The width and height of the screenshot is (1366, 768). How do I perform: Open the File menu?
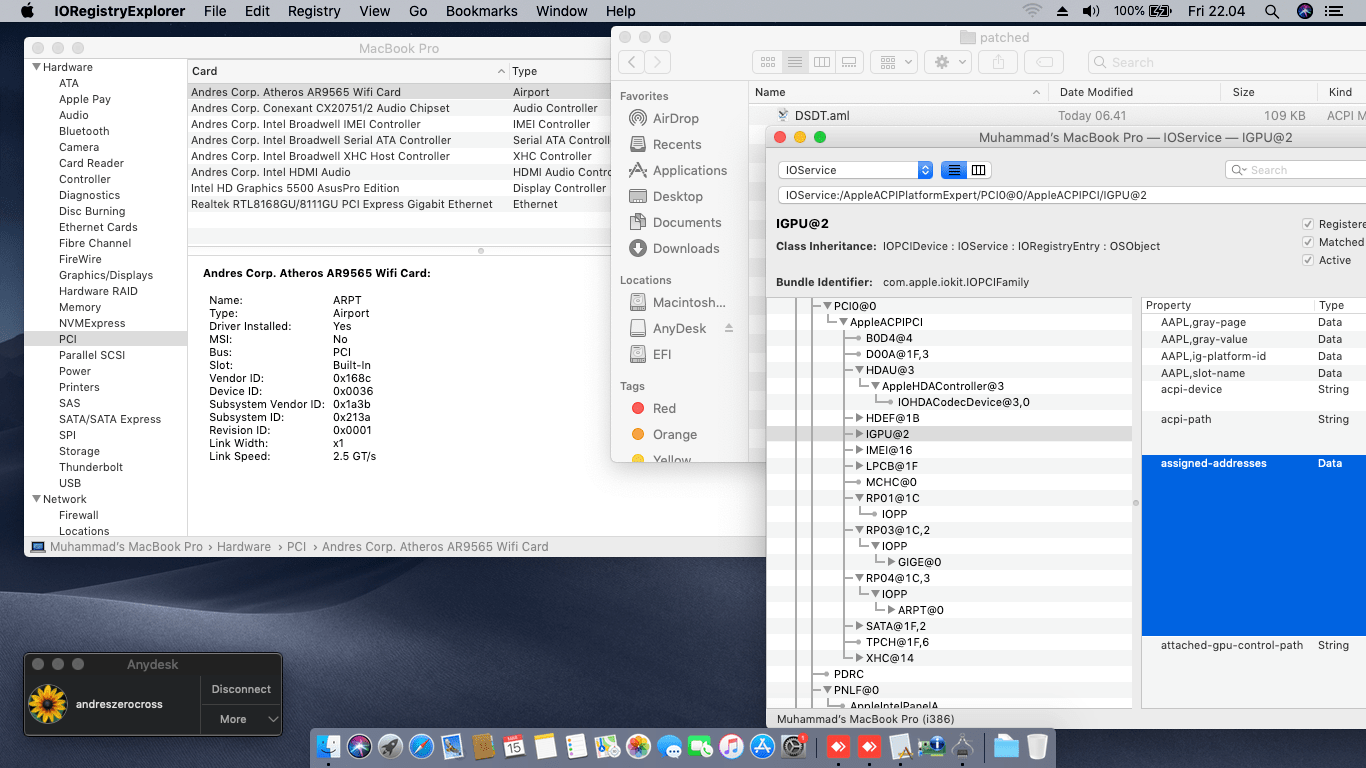215,11
